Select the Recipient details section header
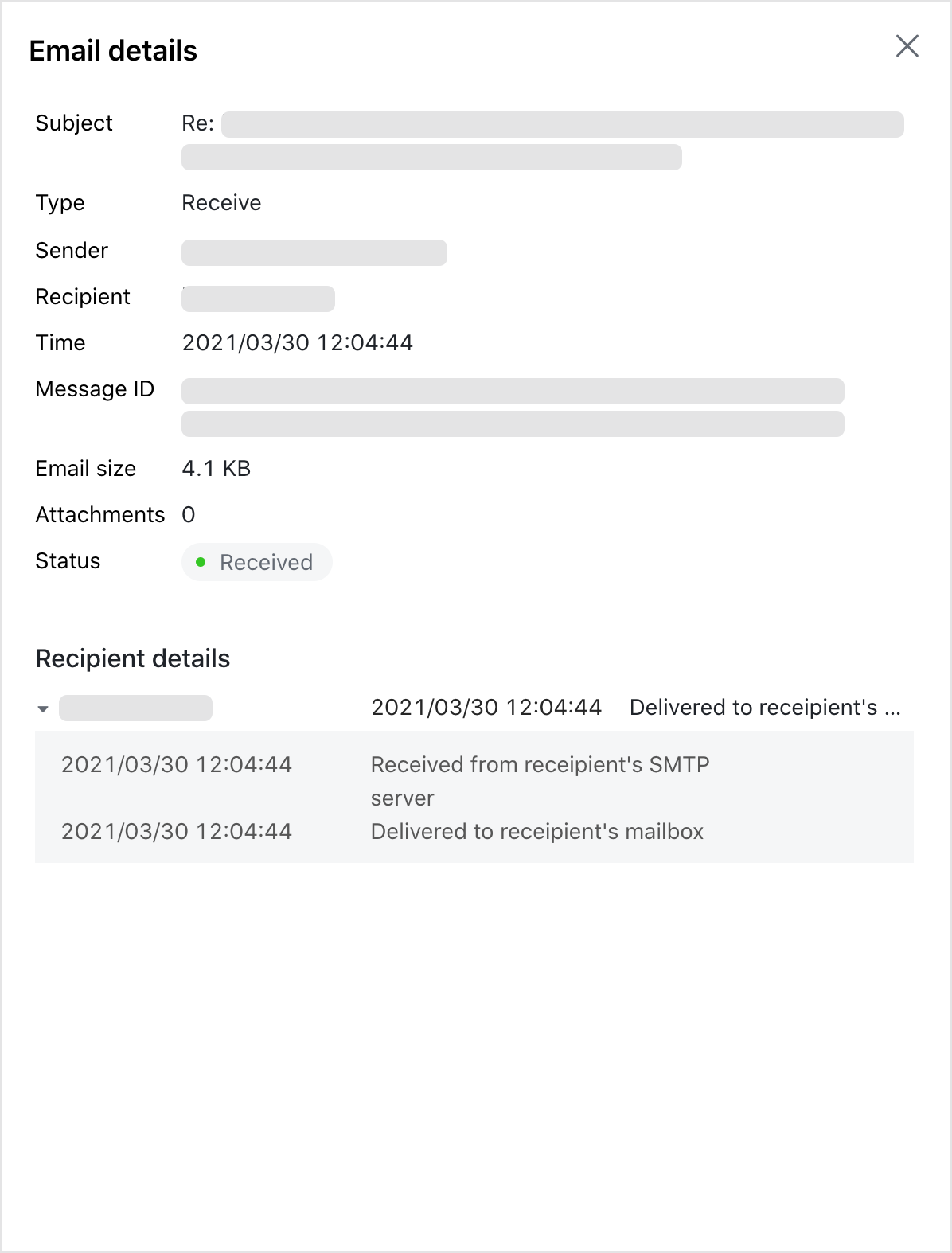952x1253 pixels. 132,658
